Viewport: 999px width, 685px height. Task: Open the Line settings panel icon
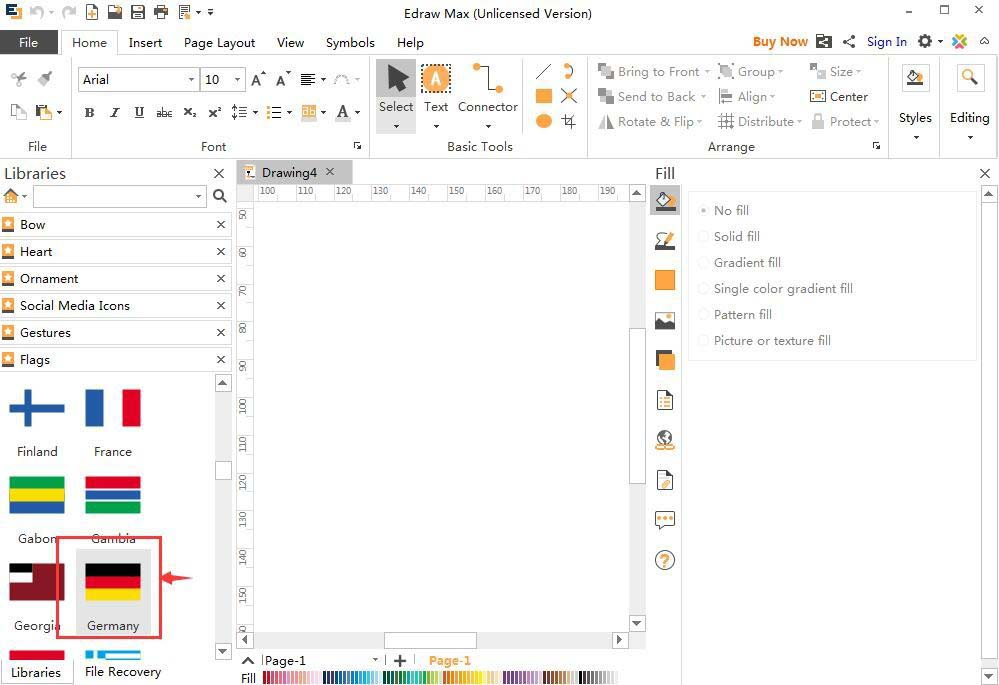point(665,240)
